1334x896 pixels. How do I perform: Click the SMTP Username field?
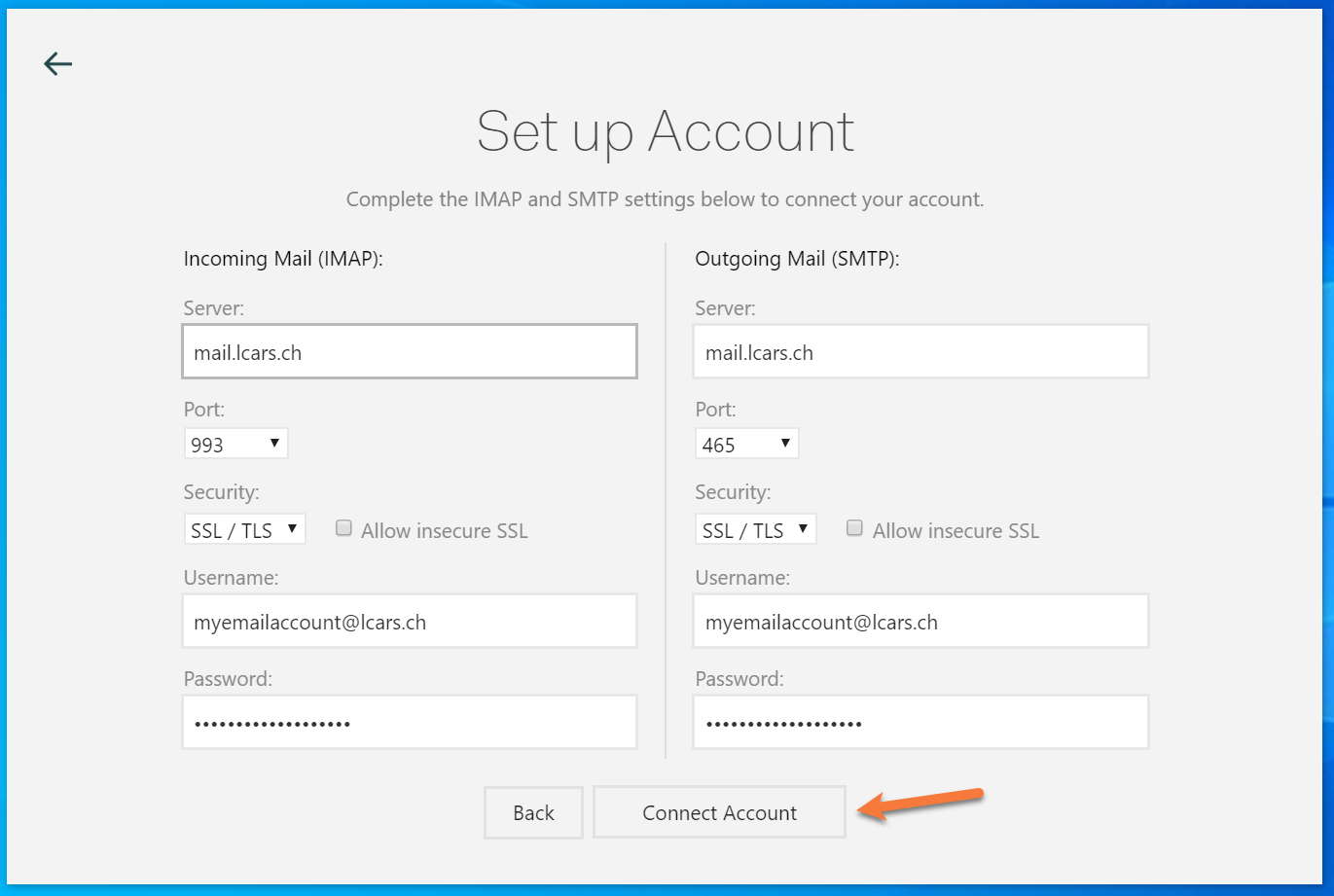pos(920,622)
